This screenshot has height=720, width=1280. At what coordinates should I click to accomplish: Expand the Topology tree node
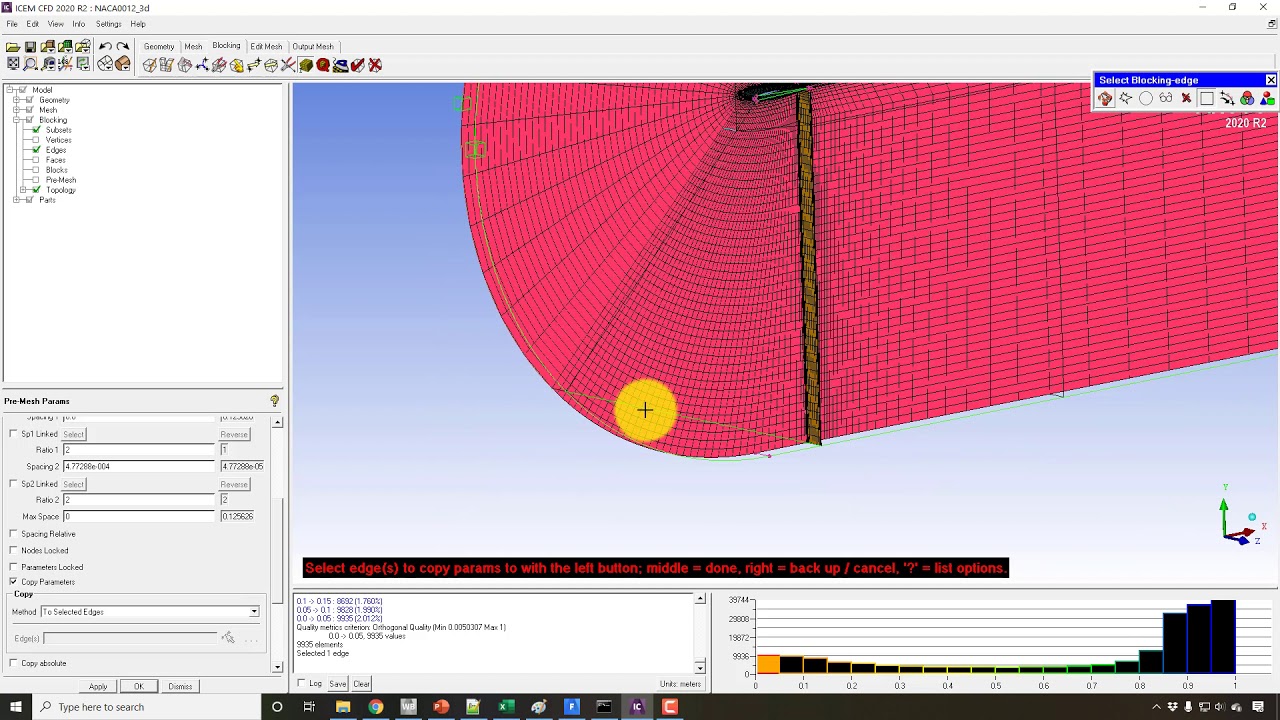23,190
